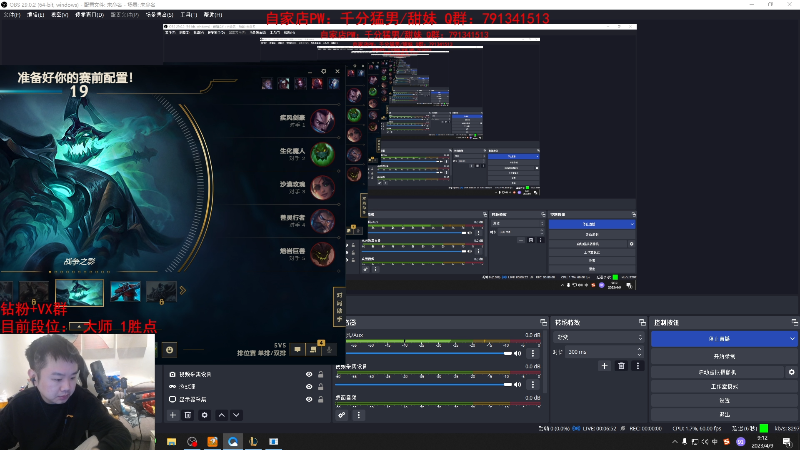Viewport: 800px width, 450px height.
Task: Add a transition with the plus icon
Action: tap(605, 366)
